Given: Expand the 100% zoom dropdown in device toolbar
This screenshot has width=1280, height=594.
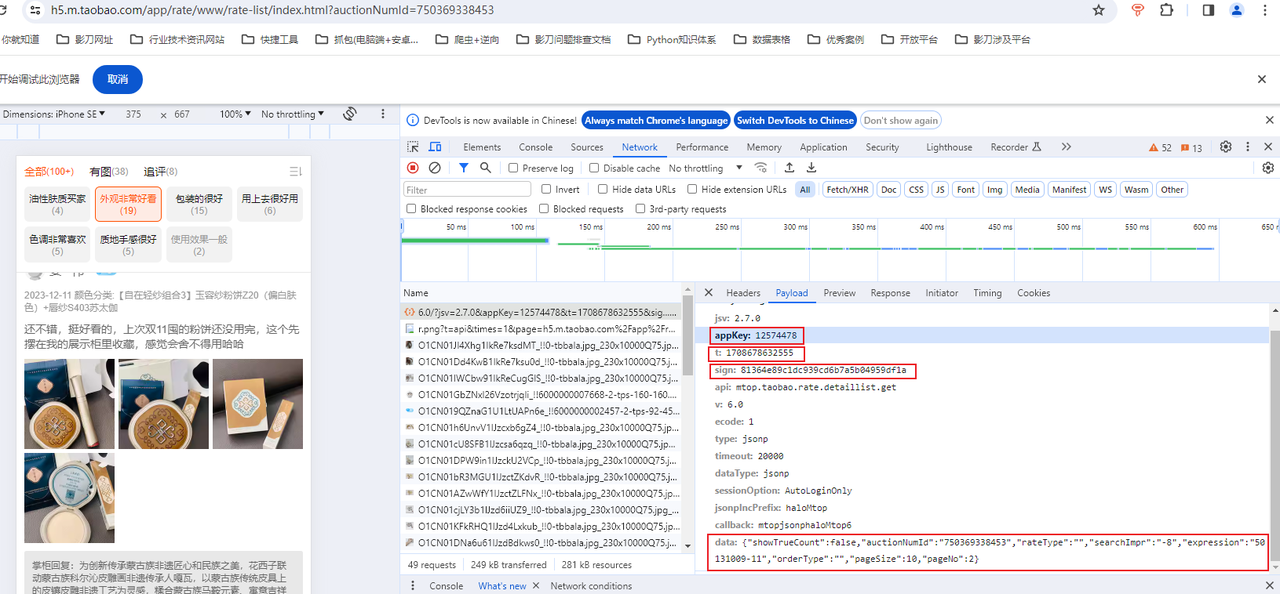Looking at the screenshot, I should (234, 114).
